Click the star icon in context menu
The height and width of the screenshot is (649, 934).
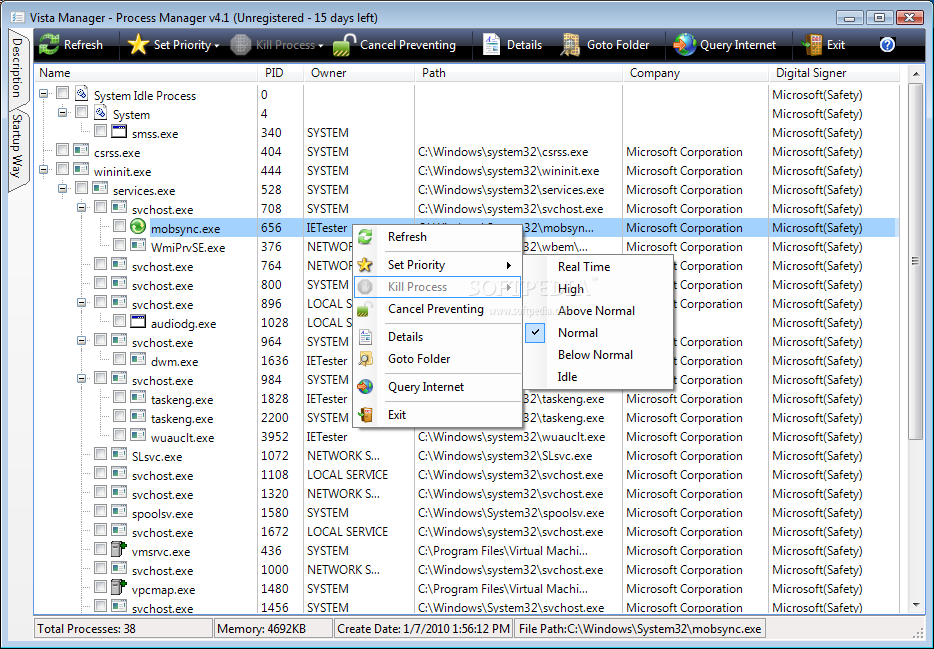point(365,264)
